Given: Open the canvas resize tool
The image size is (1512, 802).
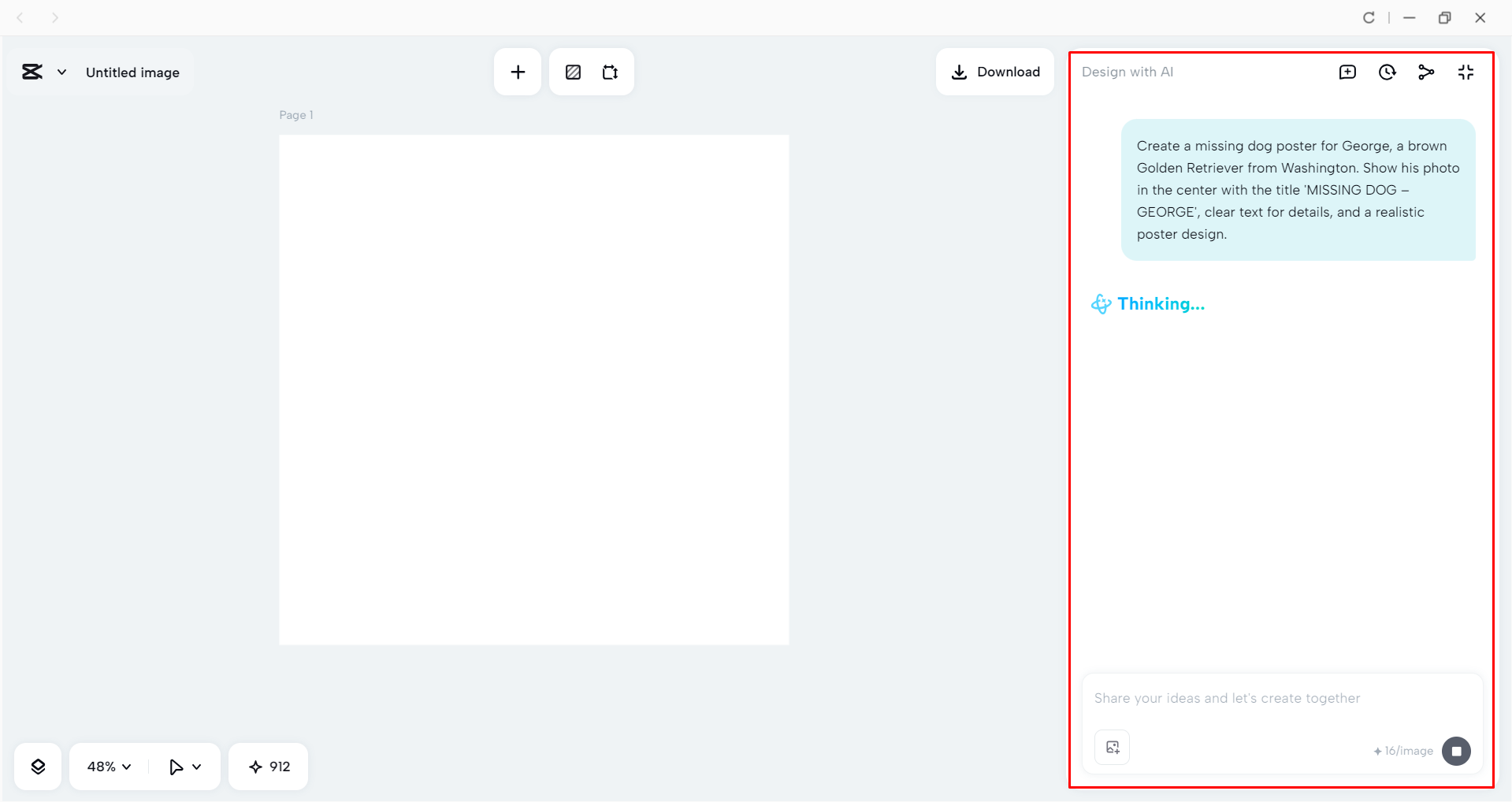Looking at the screenshot, I should click(610, 72).
